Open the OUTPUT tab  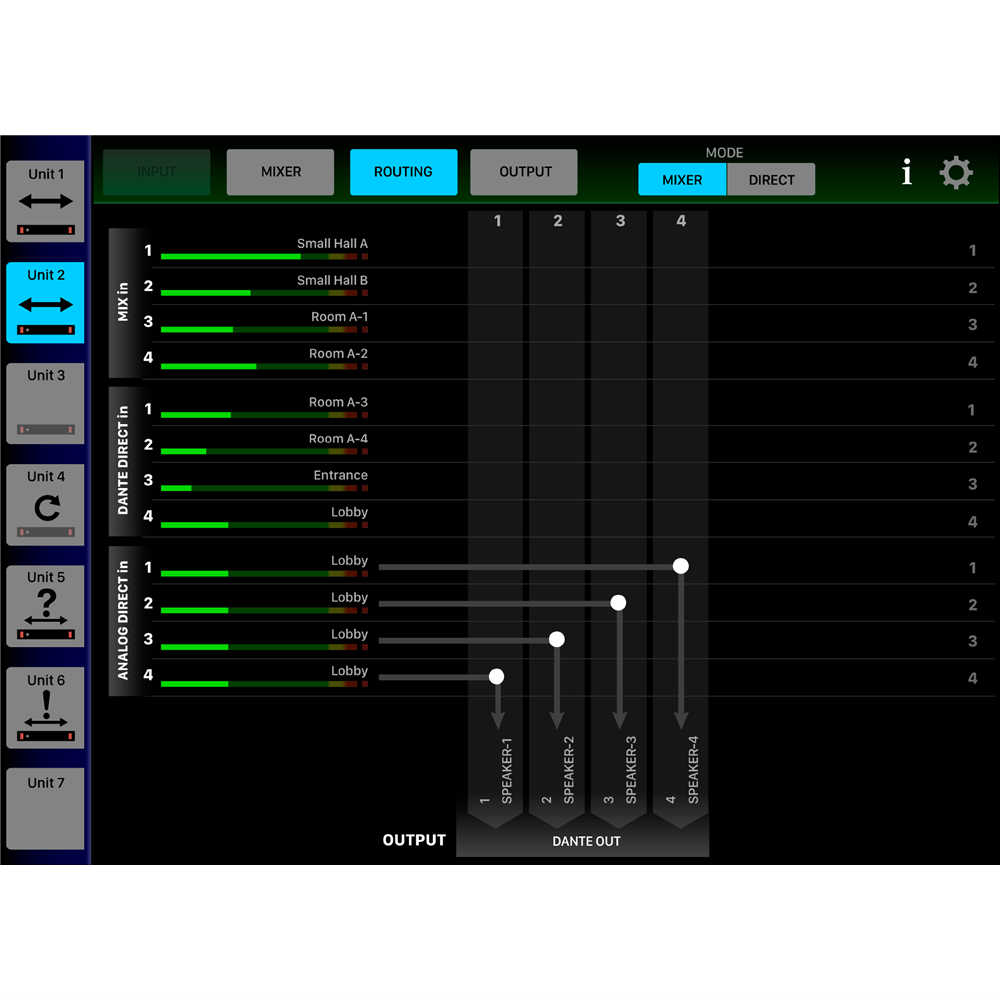coord(525,172)
